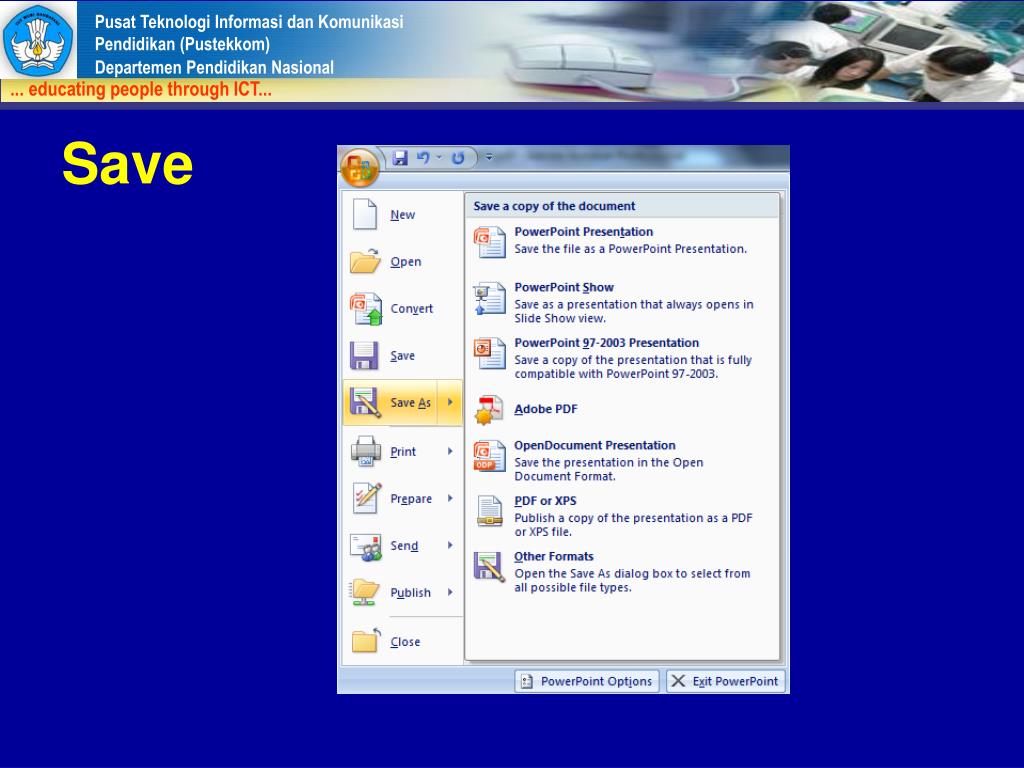This screenshot has height=768, width=1024.
Task: Click the yellow 'Save' slide heading
Action: coord(127,163)
